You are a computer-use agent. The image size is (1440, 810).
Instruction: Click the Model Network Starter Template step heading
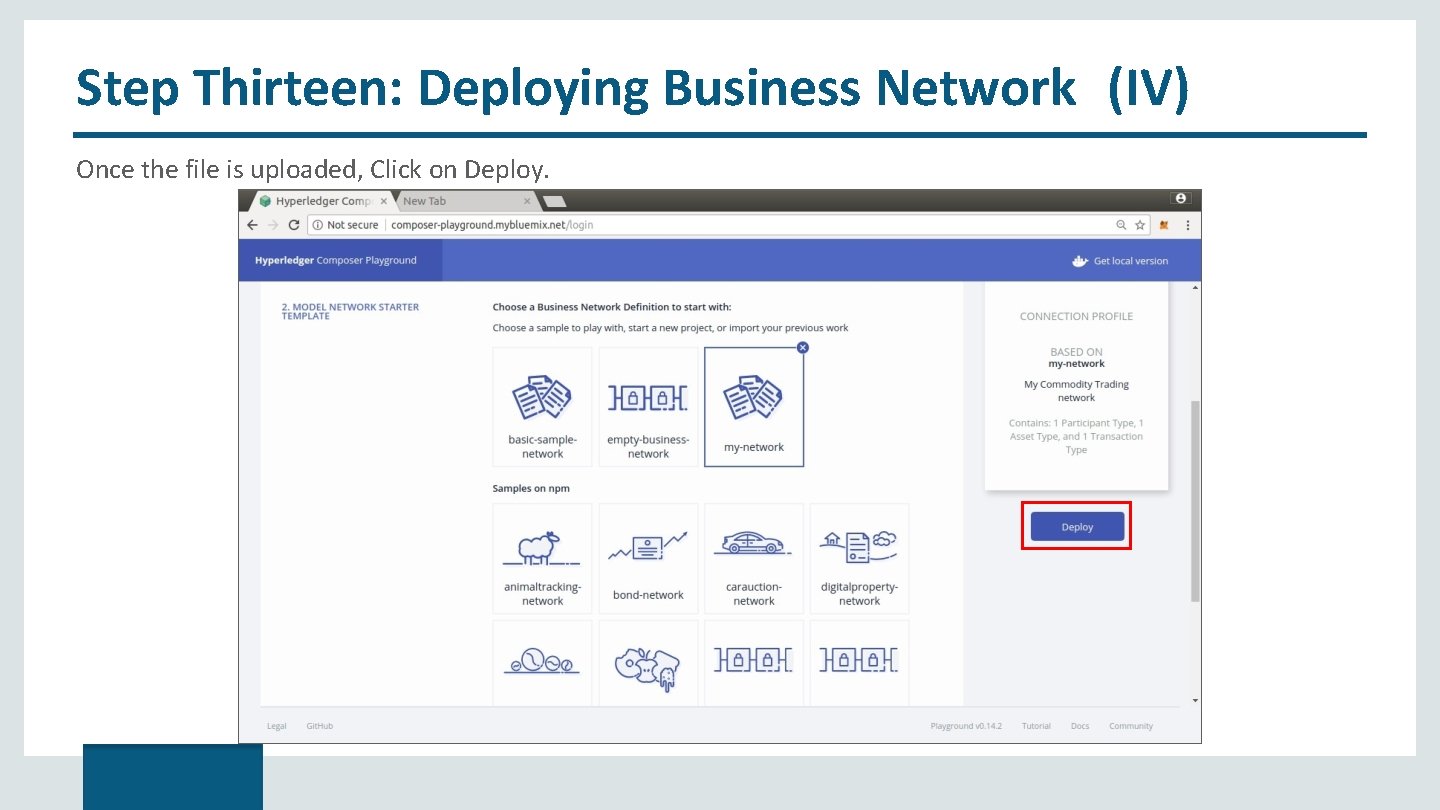click(350, 311)
